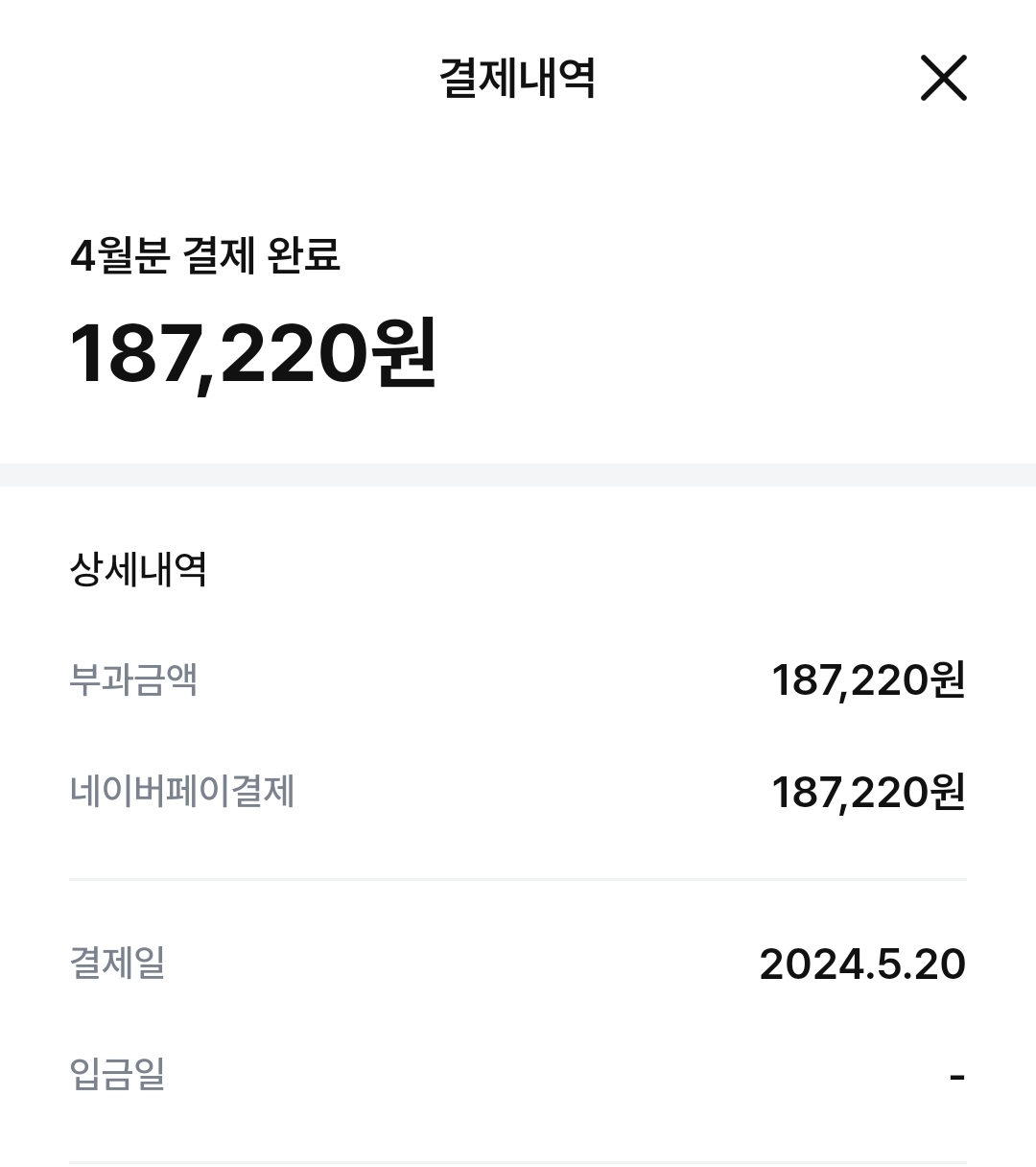The height and width of the screenshot is (1167, 1036).
Task: Select the payment date 2024.5.20
Action: pyautogui.click(x=861, y=964)
